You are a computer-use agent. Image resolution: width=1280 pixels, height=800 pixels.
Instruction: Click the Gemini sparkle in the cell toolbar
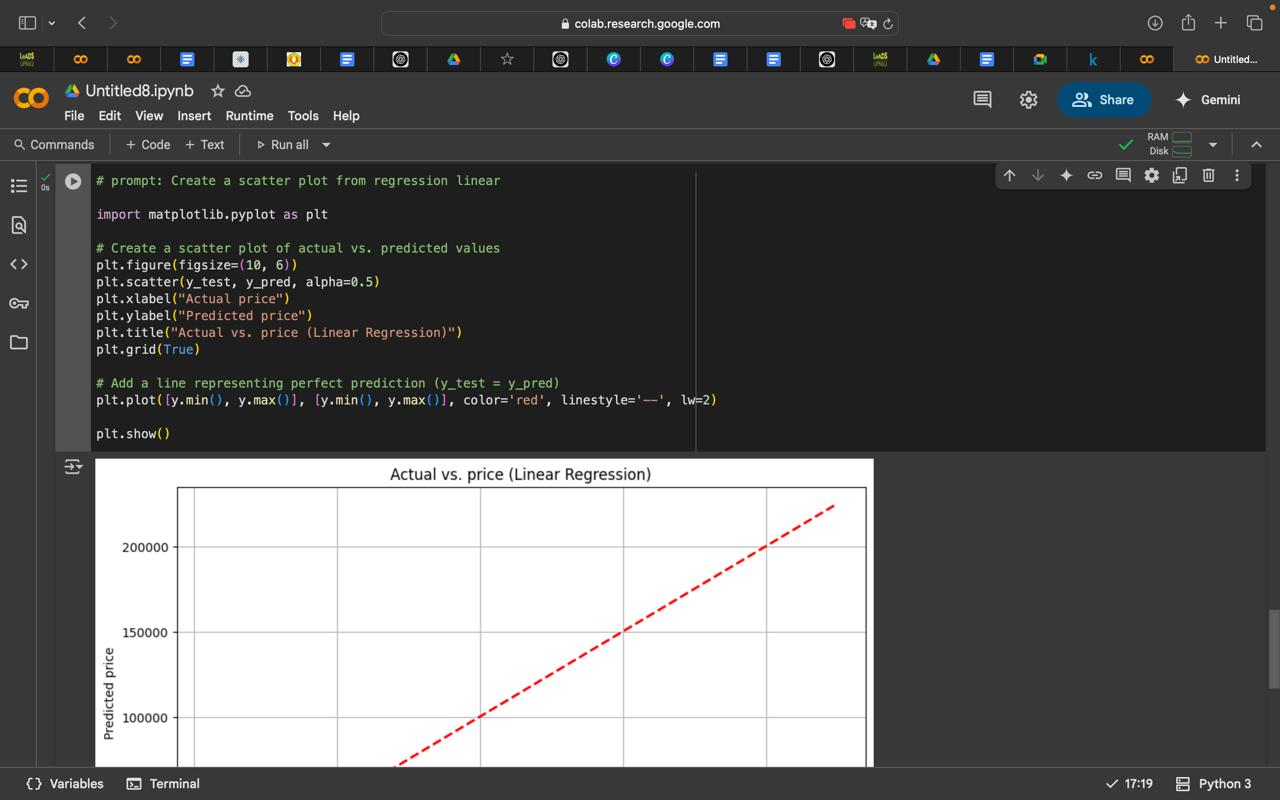(x=1066, y=175)
